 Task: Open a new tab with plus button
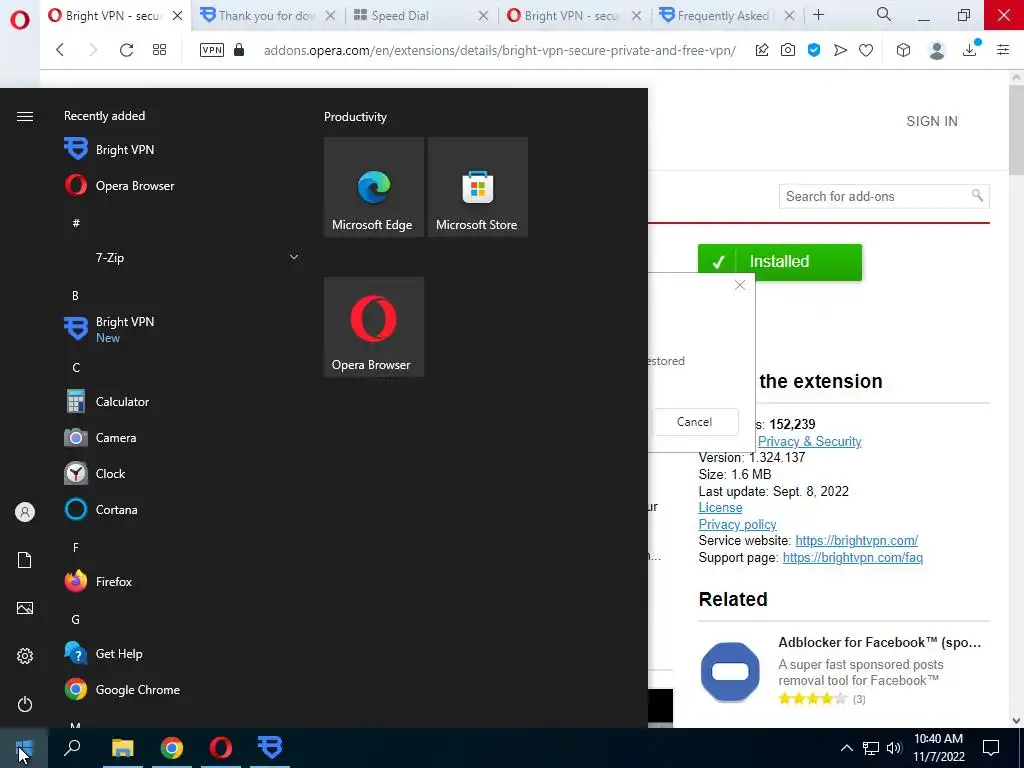click(x=818, y=15)
